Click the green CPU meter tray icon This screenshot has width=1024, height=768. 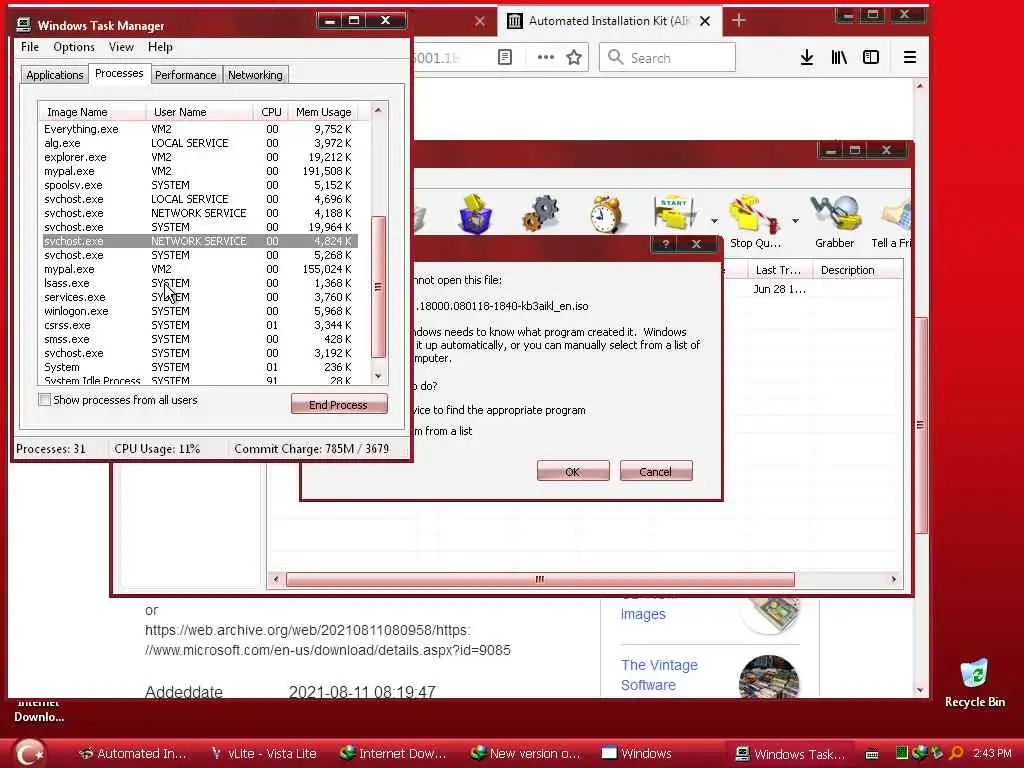[902, 753]
